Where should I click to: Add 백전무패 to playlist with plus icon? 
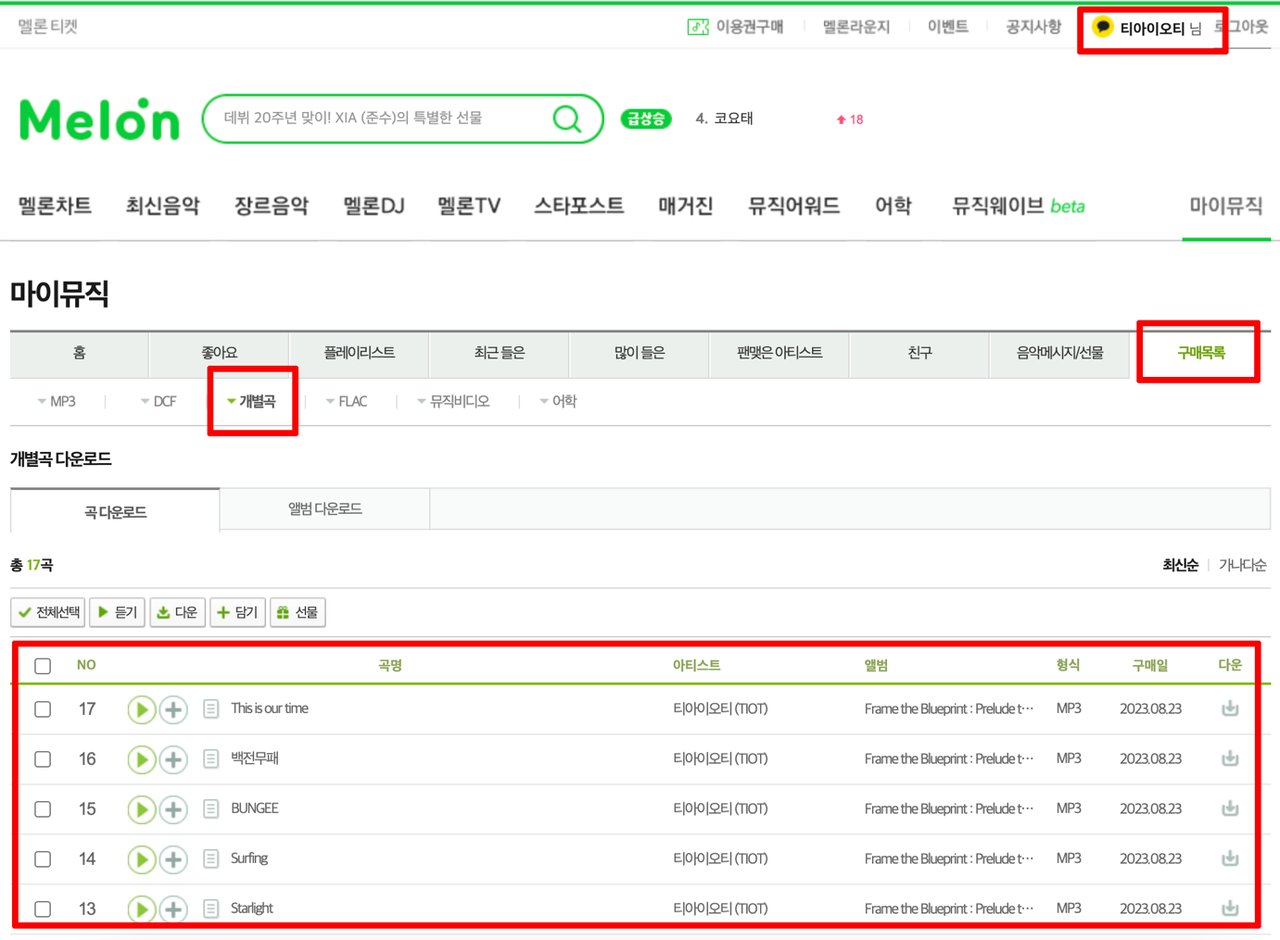pyautogui.click(x=174, y=759)
